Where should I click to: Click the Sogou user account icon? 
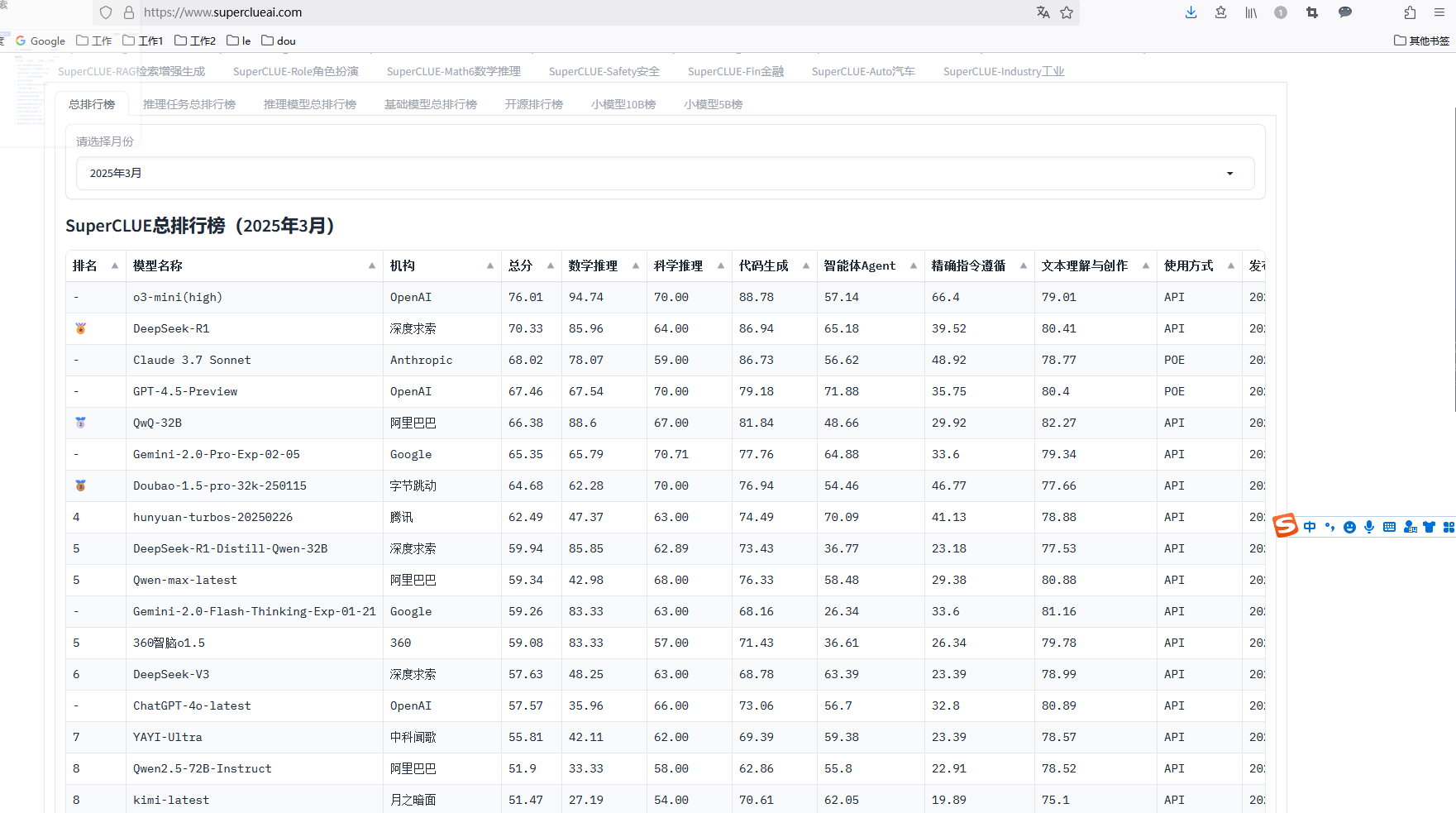[1410, 527]
